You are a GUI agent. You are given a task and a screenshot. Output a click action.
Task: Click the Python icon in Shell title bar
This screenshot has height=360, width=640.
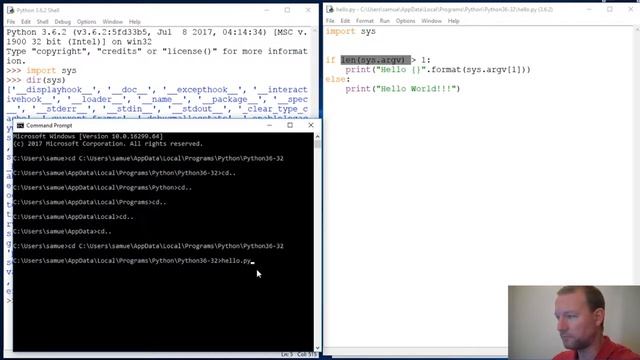coord(10,10)
